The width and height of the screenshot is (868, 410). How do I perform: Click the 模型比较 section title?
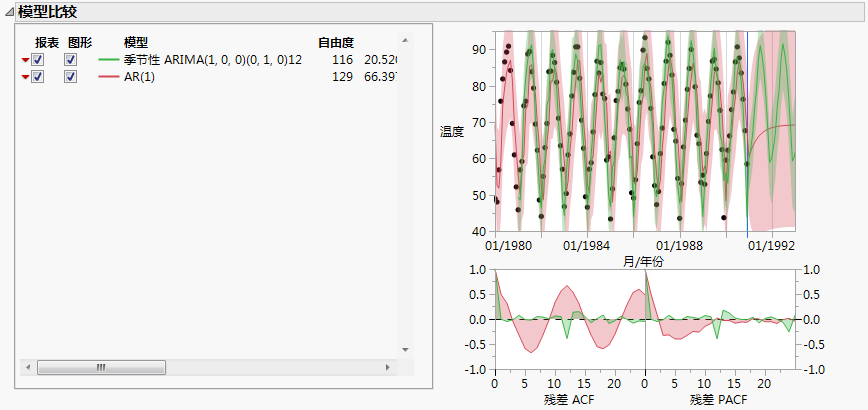47,12
